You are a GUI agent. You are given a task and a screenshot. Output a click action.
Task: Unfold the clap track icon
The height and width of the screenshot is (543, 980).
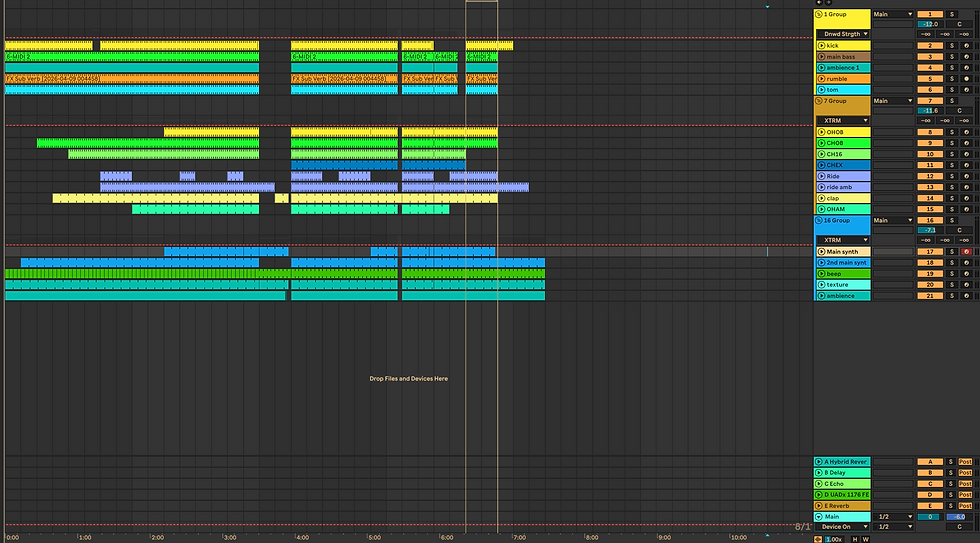[821, 198]
